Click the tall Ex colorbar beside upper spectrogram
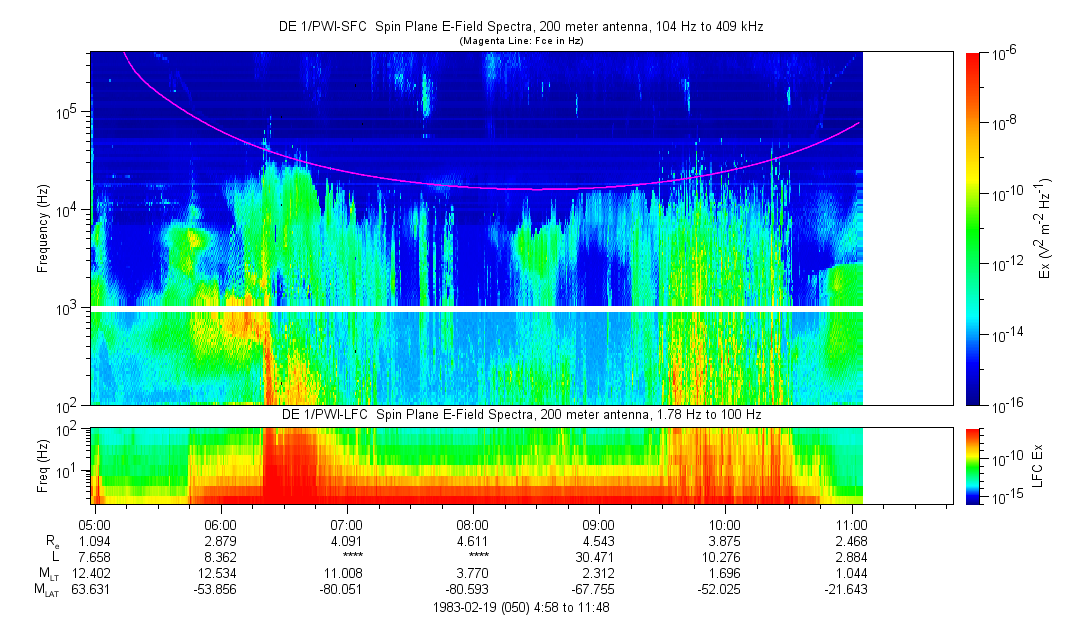1083x620 pixels. (x=973, y=228)
